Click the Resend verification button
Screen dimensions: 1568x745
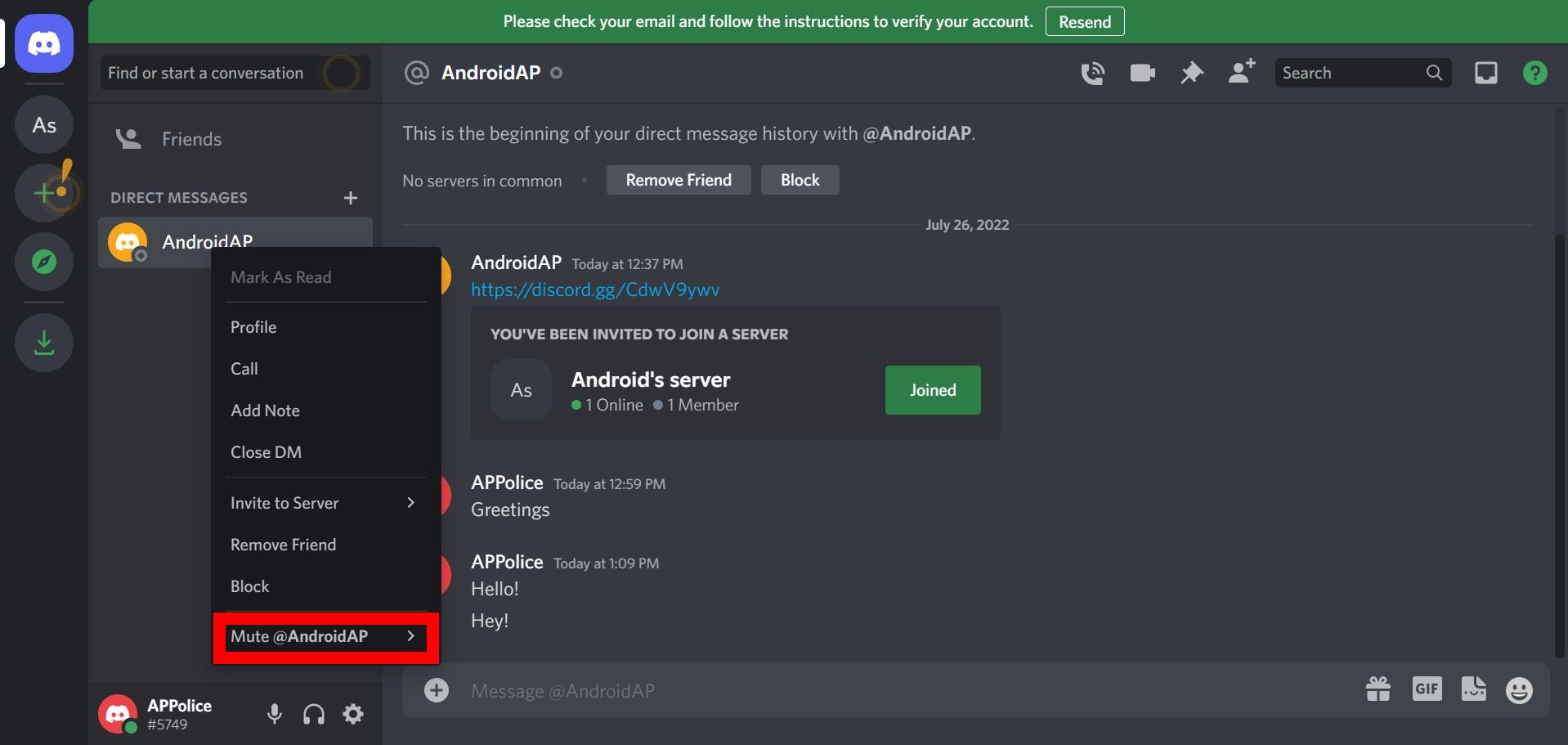coord(1084,21)
